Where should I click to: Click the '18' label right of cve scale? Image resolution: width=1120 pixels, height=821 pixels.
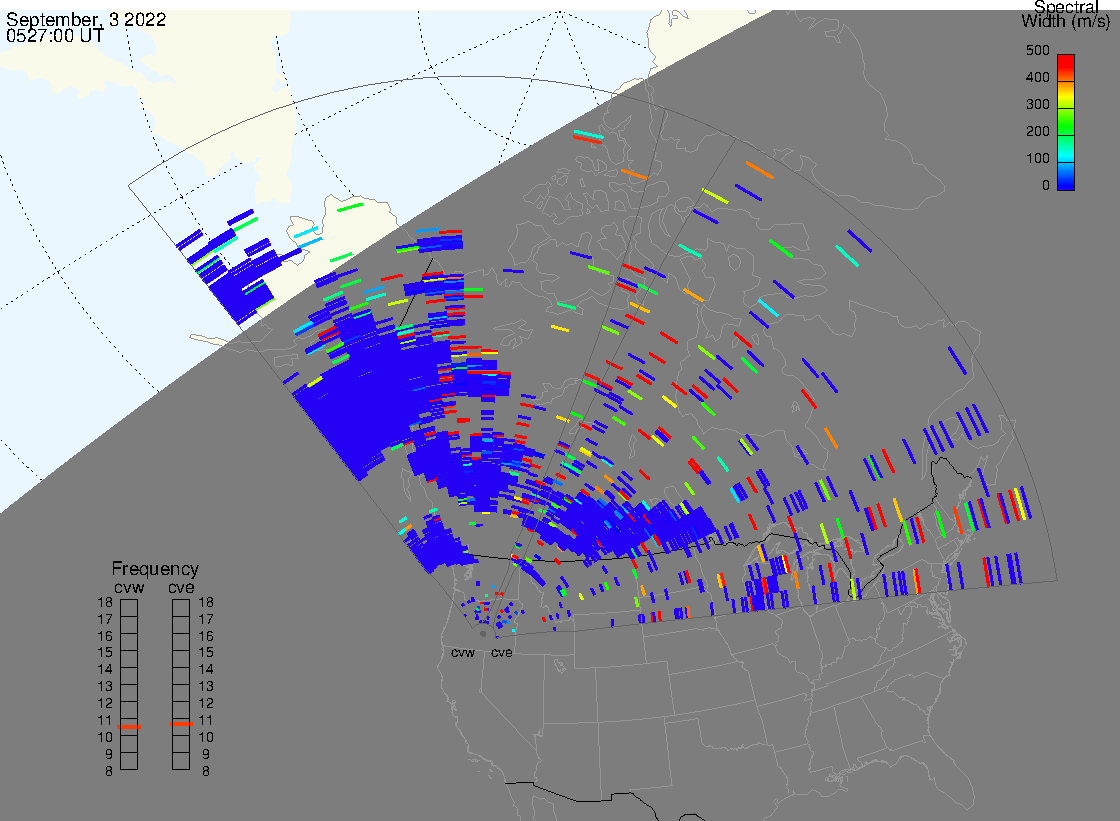[x=206, y=602]
